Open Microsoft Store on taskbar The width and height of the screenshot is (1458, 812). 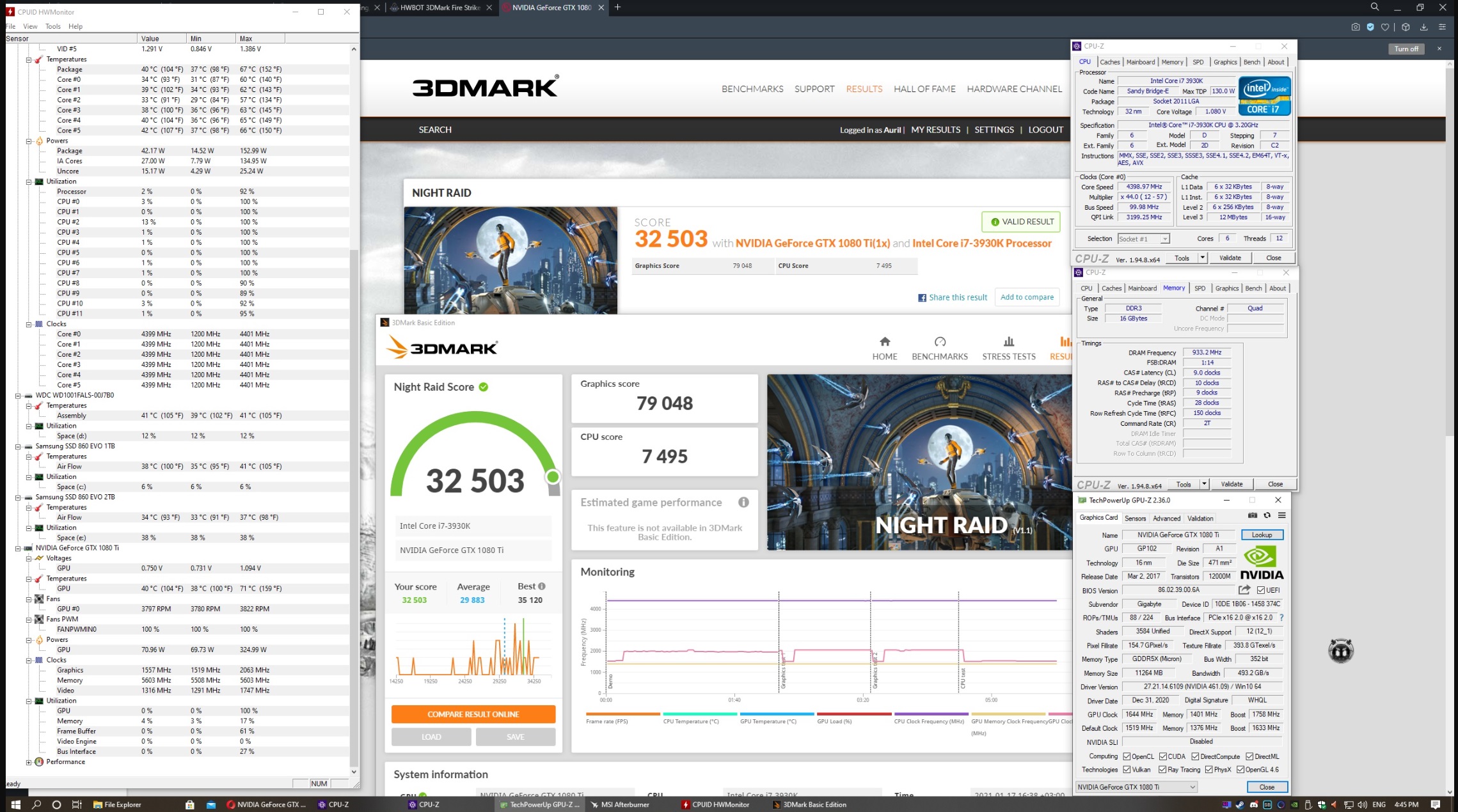click(189, 804)
